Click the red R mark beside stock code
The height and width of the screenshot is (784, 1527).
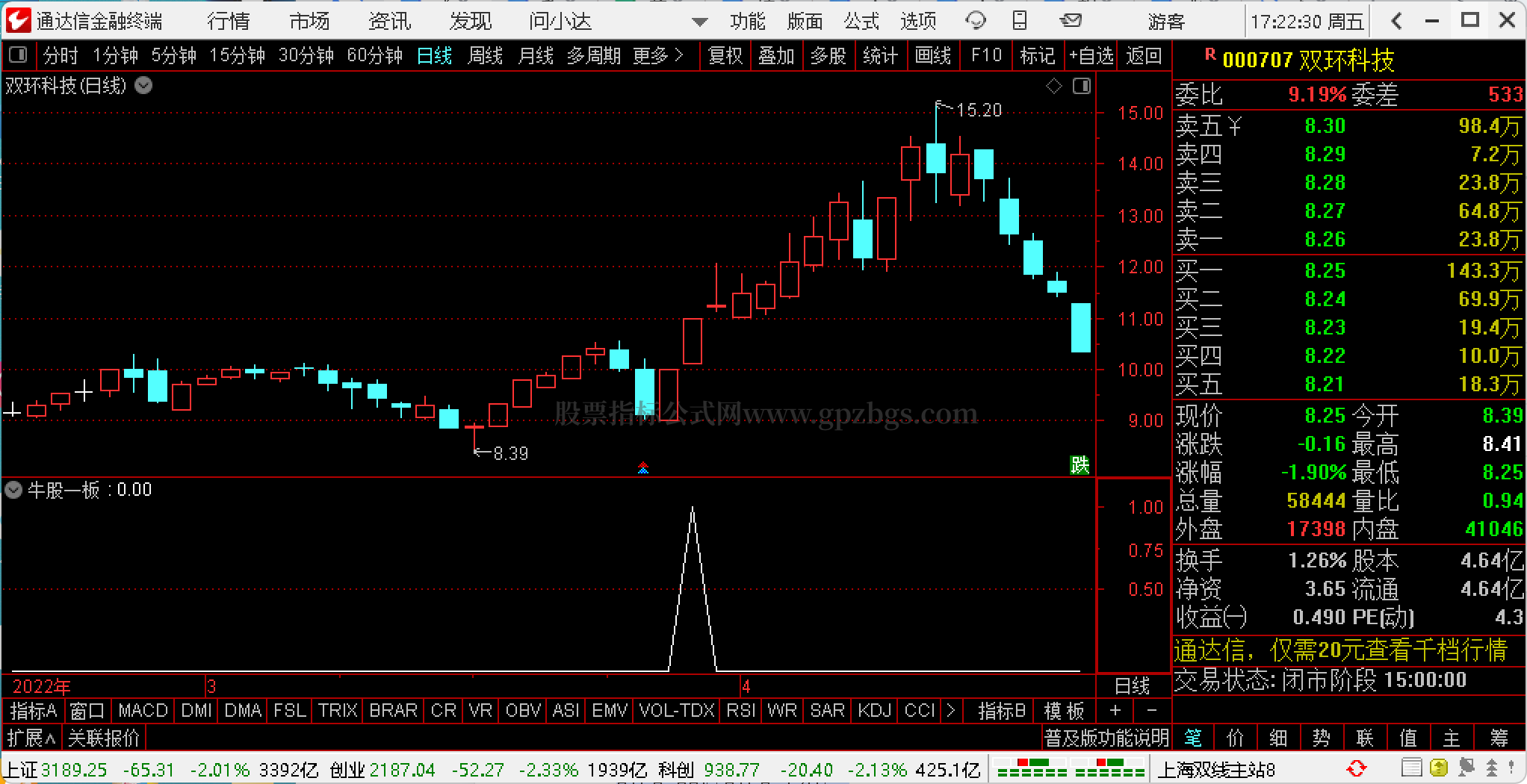pyautogui.click(x=1210, y=54)
